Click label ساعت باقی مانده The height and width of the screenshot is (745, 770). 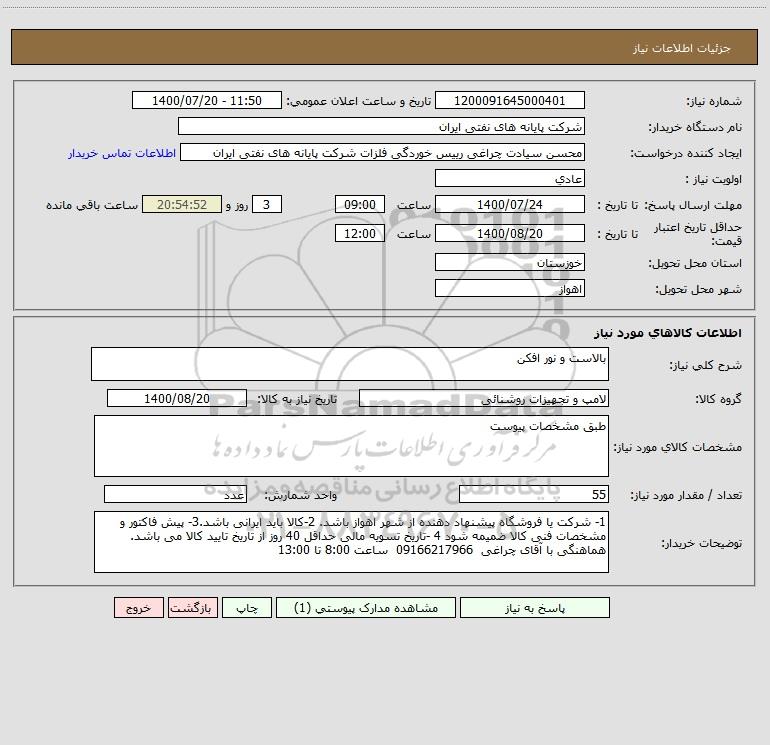pos(92,205)
